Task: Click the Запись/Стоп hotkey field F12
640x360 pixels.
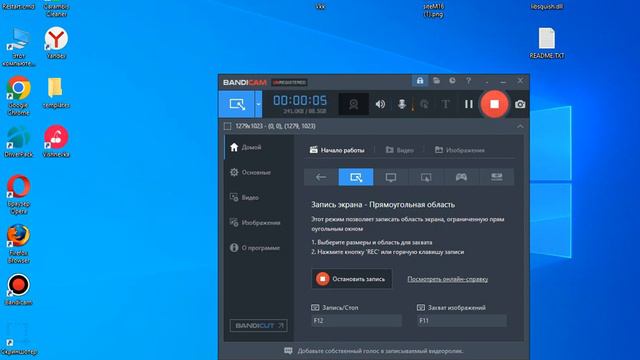Action: click(356, 321)
